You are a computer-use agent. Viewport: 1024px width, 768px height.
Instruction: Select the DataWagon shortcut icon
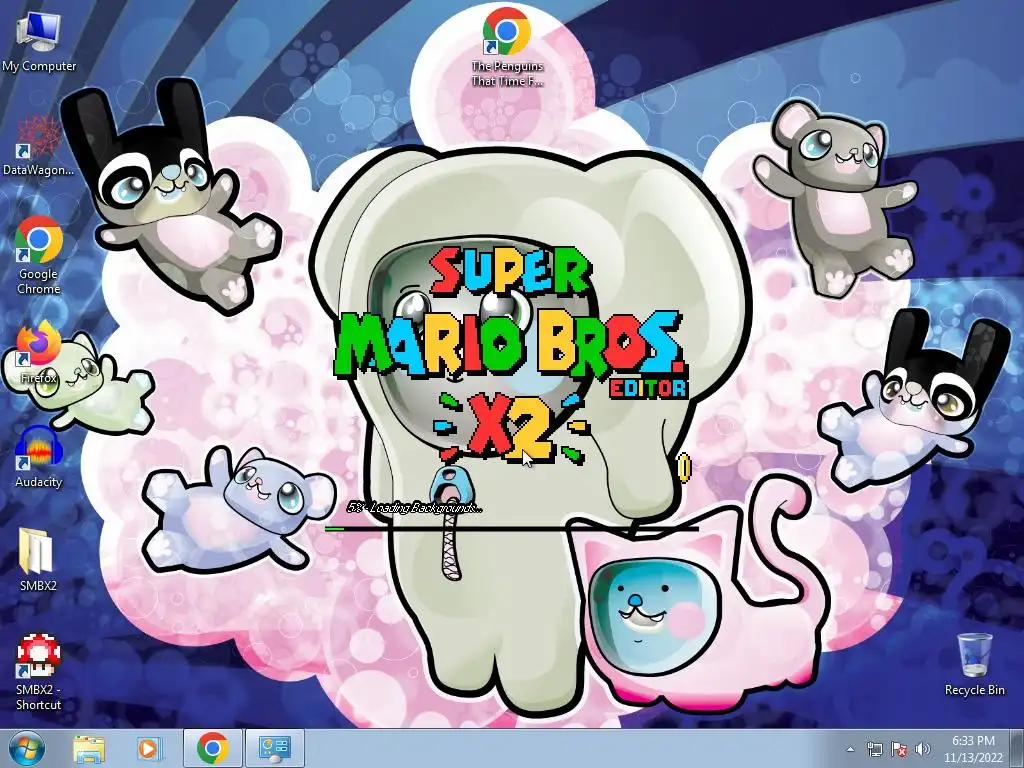(38, 145)
